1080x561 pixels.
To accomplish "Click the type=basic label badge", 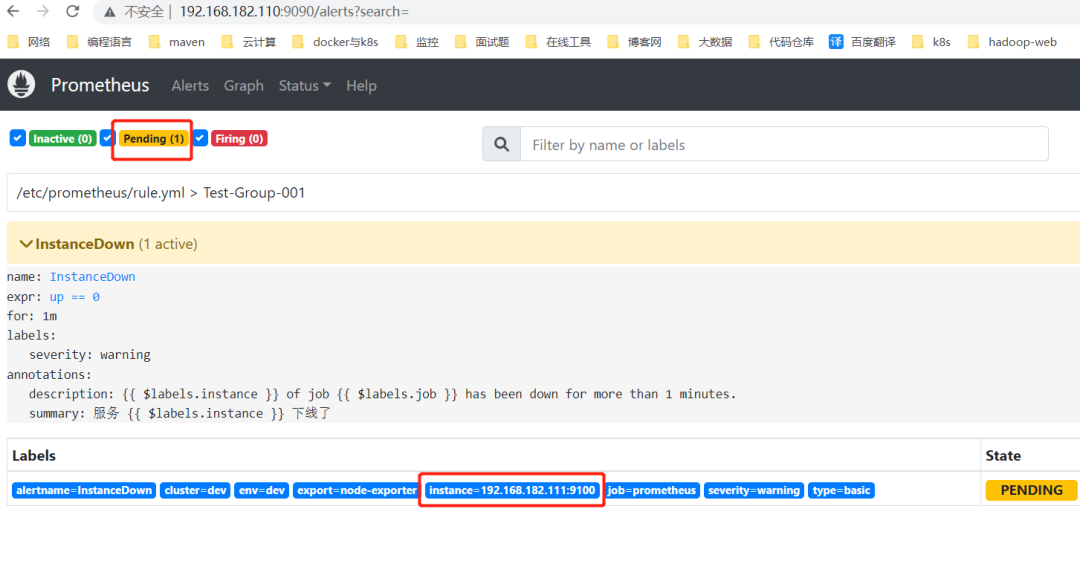I will 841,490.
